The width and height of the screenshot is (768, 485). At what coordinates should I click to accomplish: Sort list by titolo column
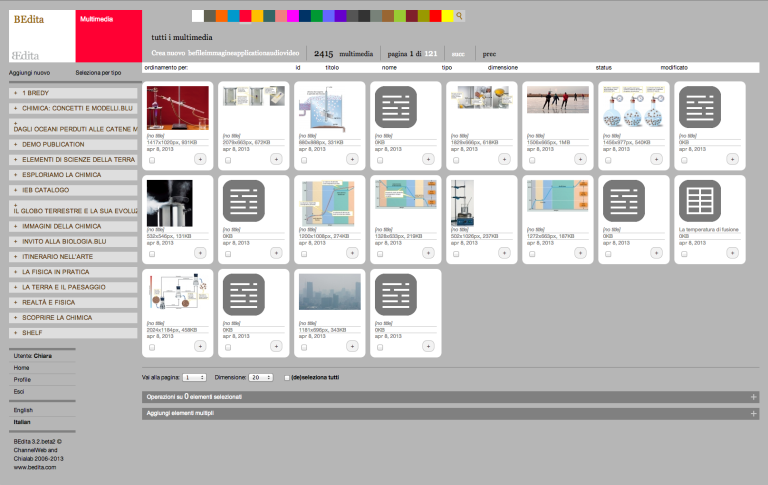(333, 67)
